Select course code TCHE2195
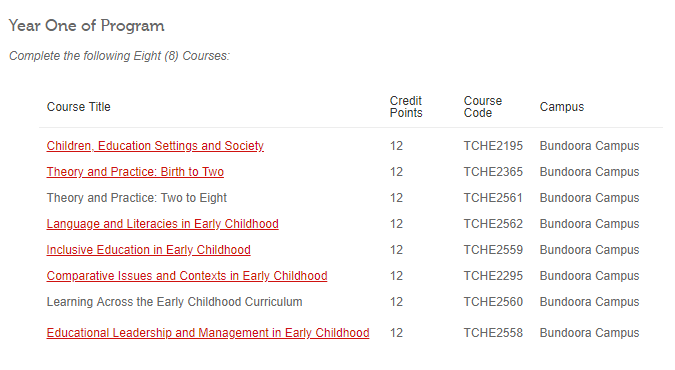Screen dimensions: 675x370 493,146
